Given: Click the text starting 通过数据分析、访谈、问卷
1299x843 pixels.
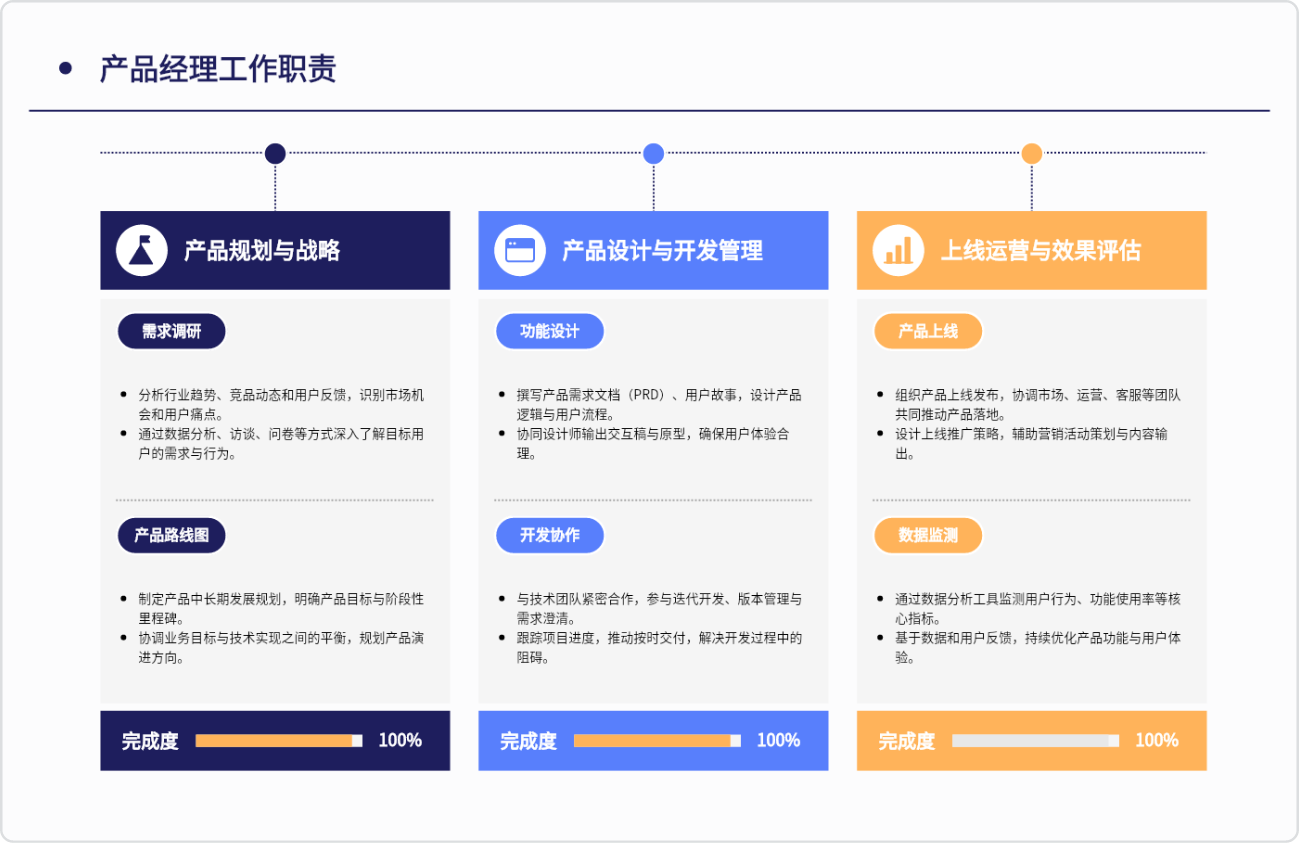Looking at the screenshot, I should (x=281, y=443).
